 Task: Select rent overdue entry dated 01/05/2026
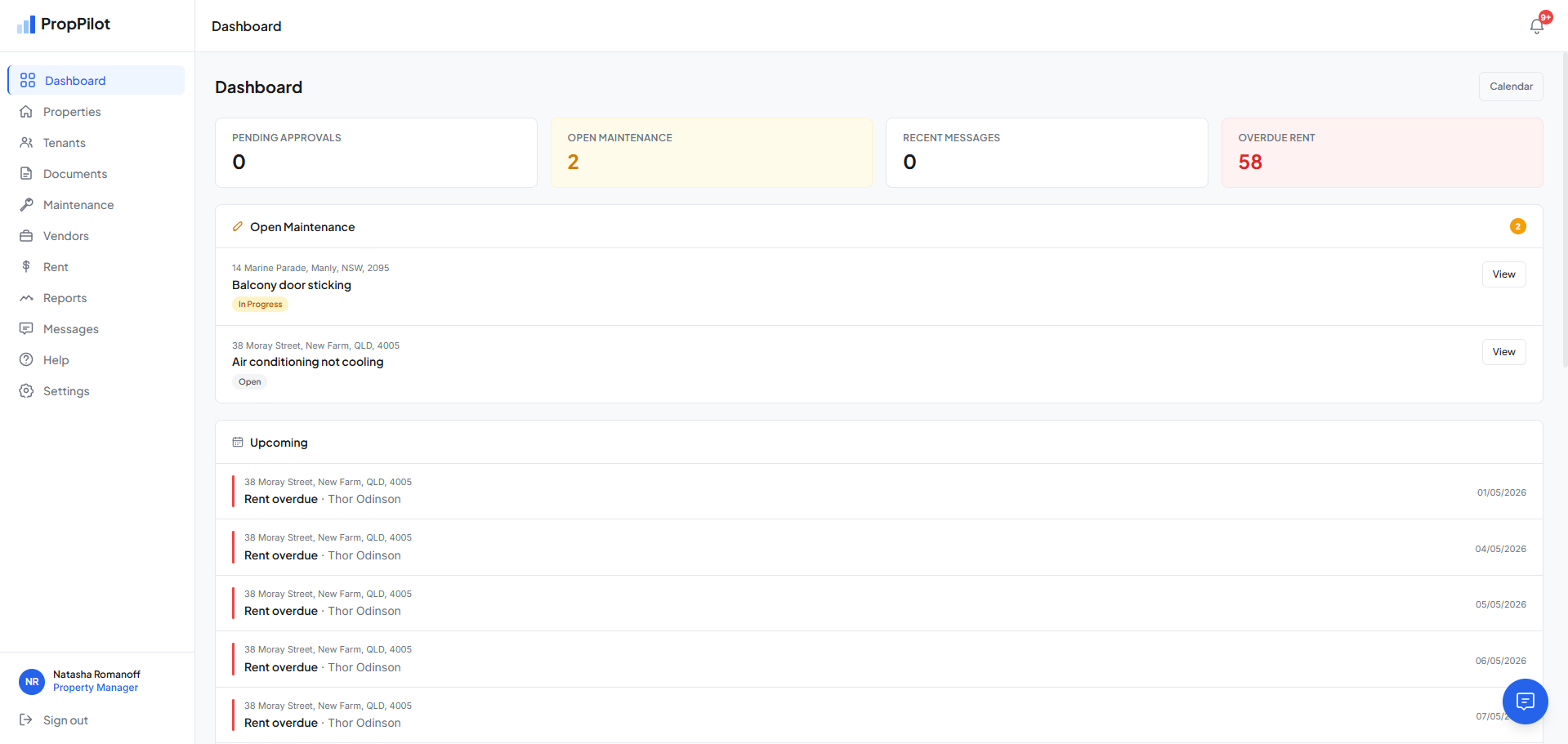click(x=878, y=492)
